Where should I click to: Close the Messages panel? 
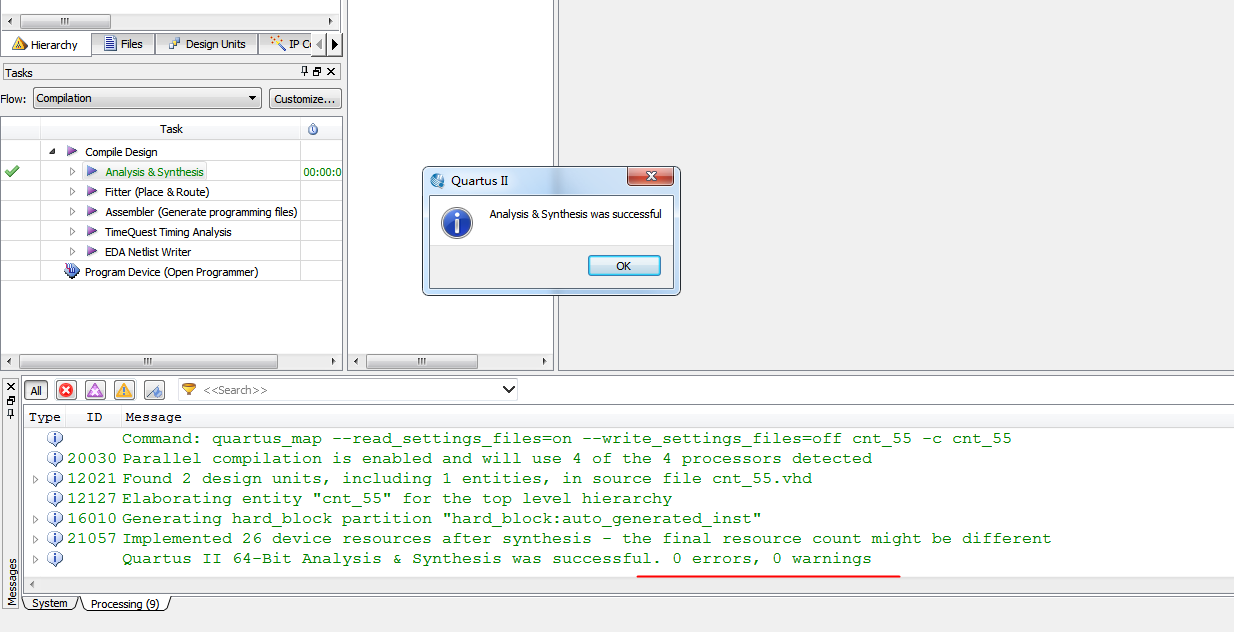[x=11, y=386]
